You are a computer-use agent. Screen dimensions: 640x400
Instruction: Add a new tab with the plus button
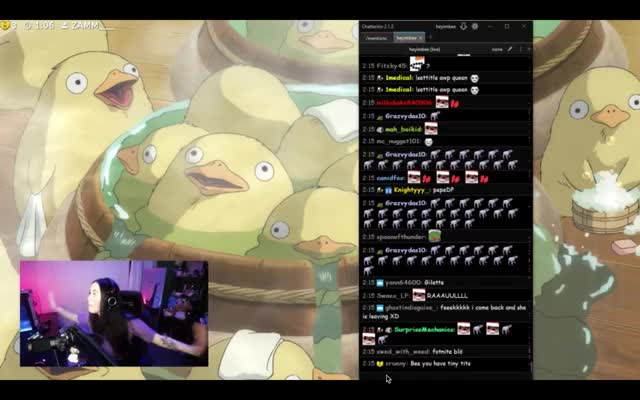point(430,38)
